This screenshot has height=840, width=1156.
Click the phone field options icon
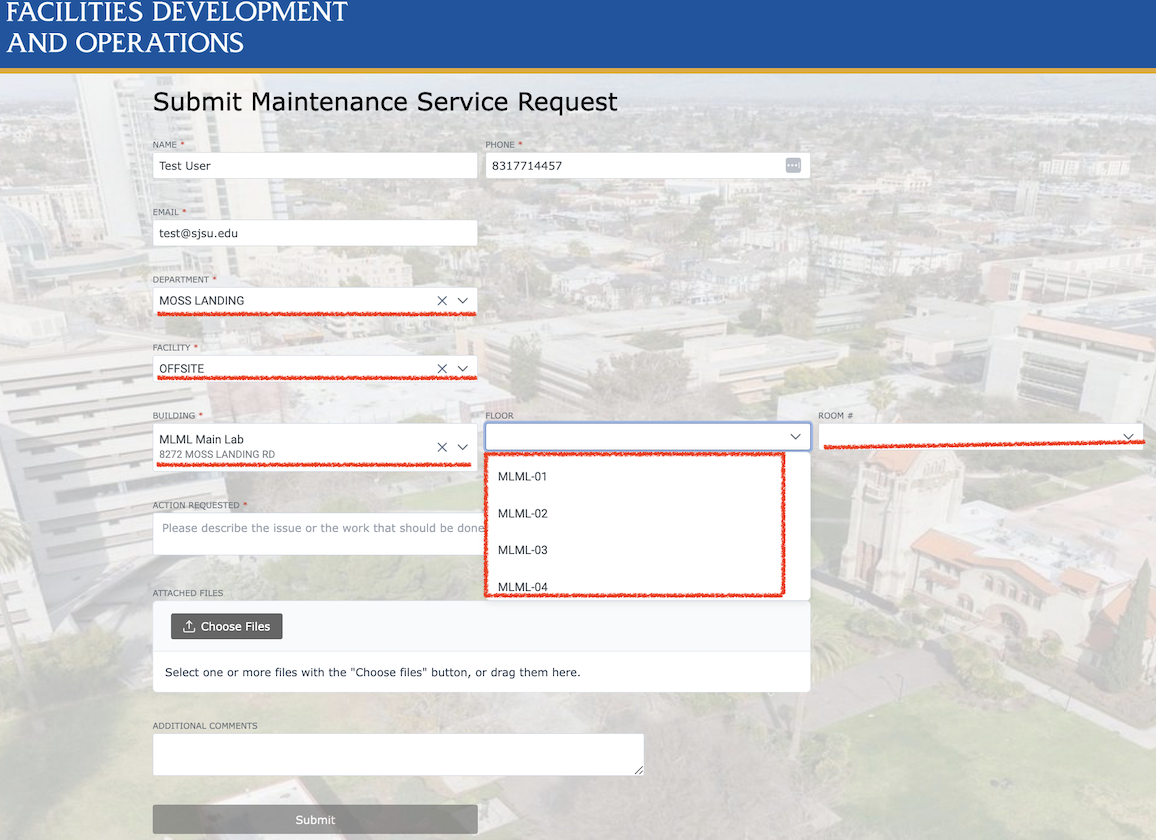point(793,166)
